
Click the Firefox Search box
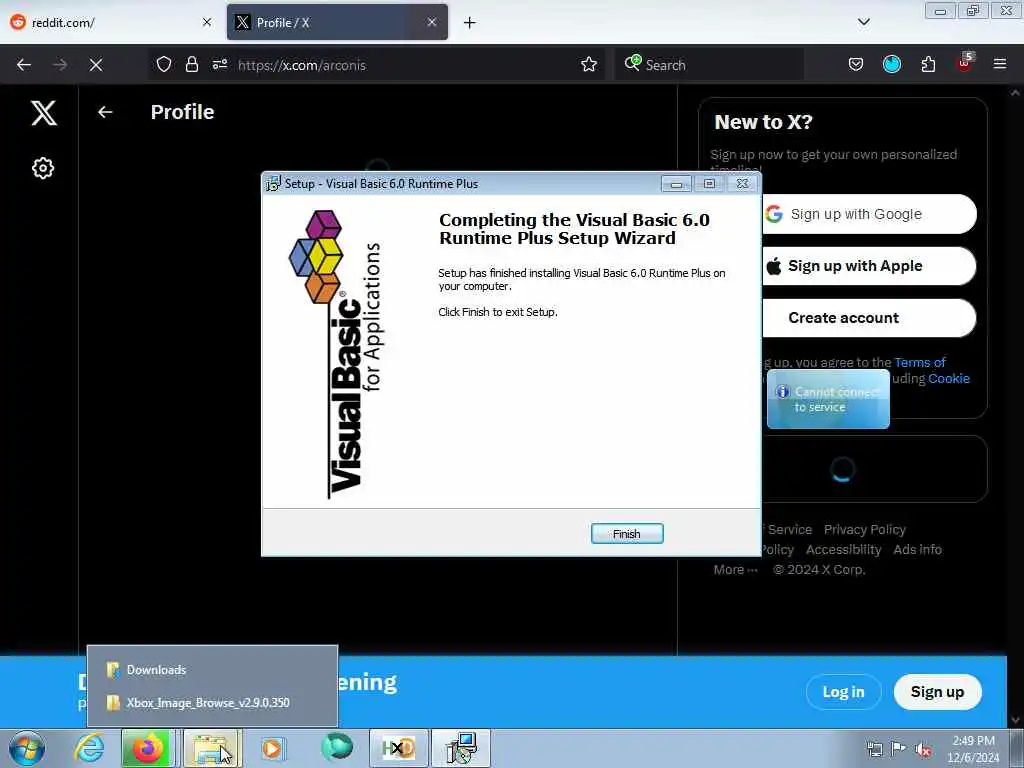(709, 65)
